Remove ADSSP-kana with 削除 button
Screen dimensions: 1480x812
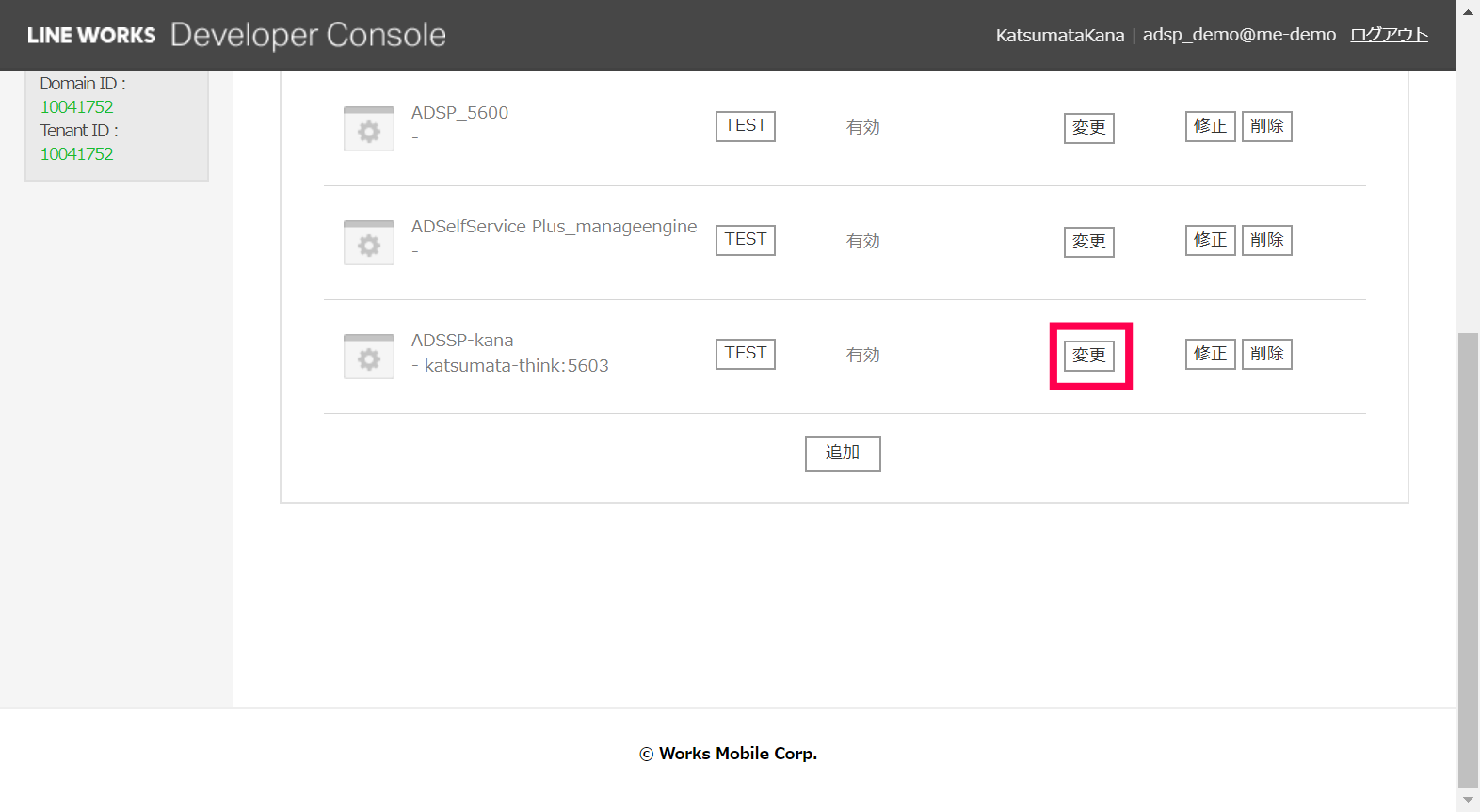[1266, 354]
